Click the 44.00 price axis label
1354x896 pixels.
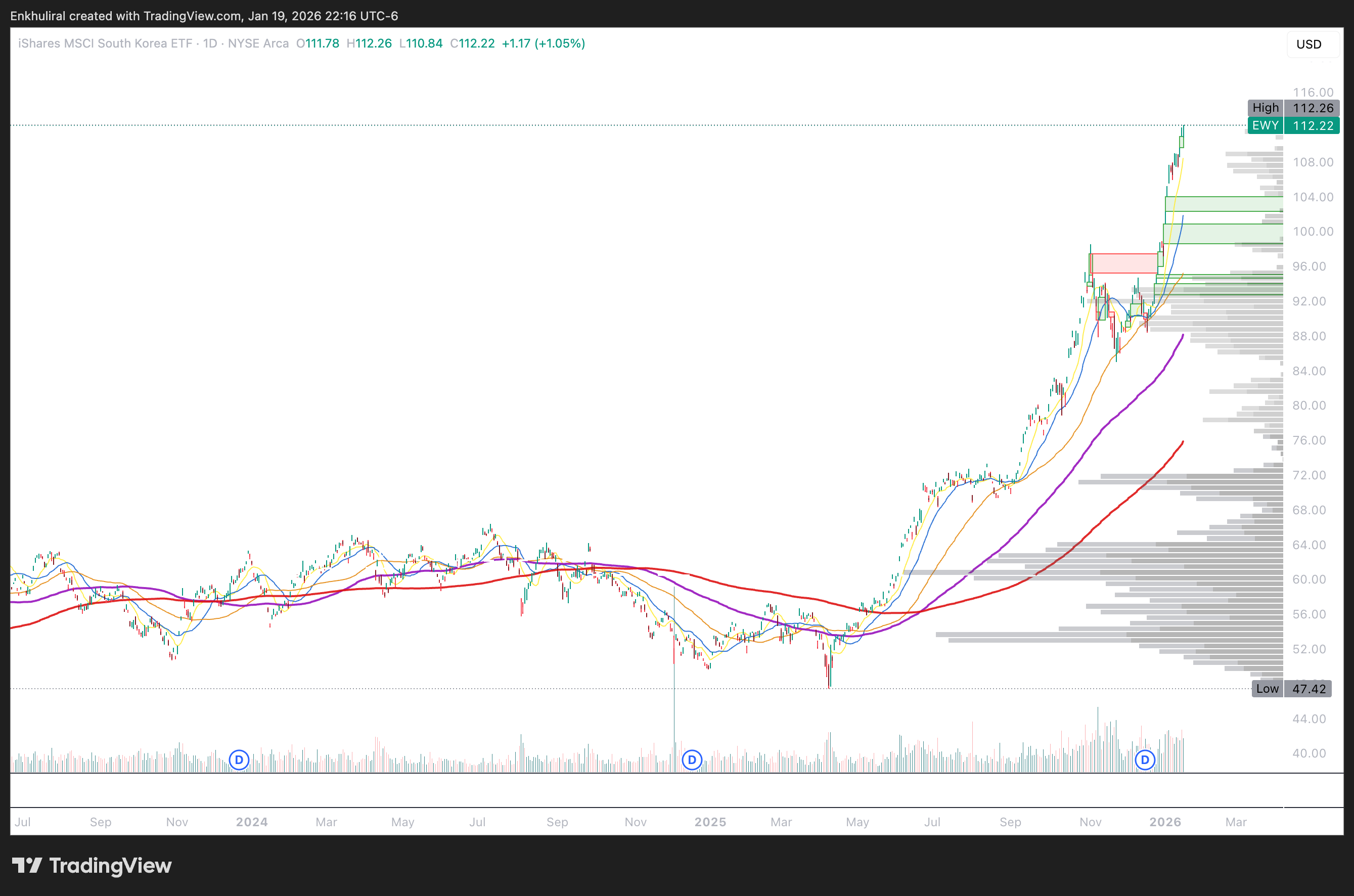point(1310,719)
